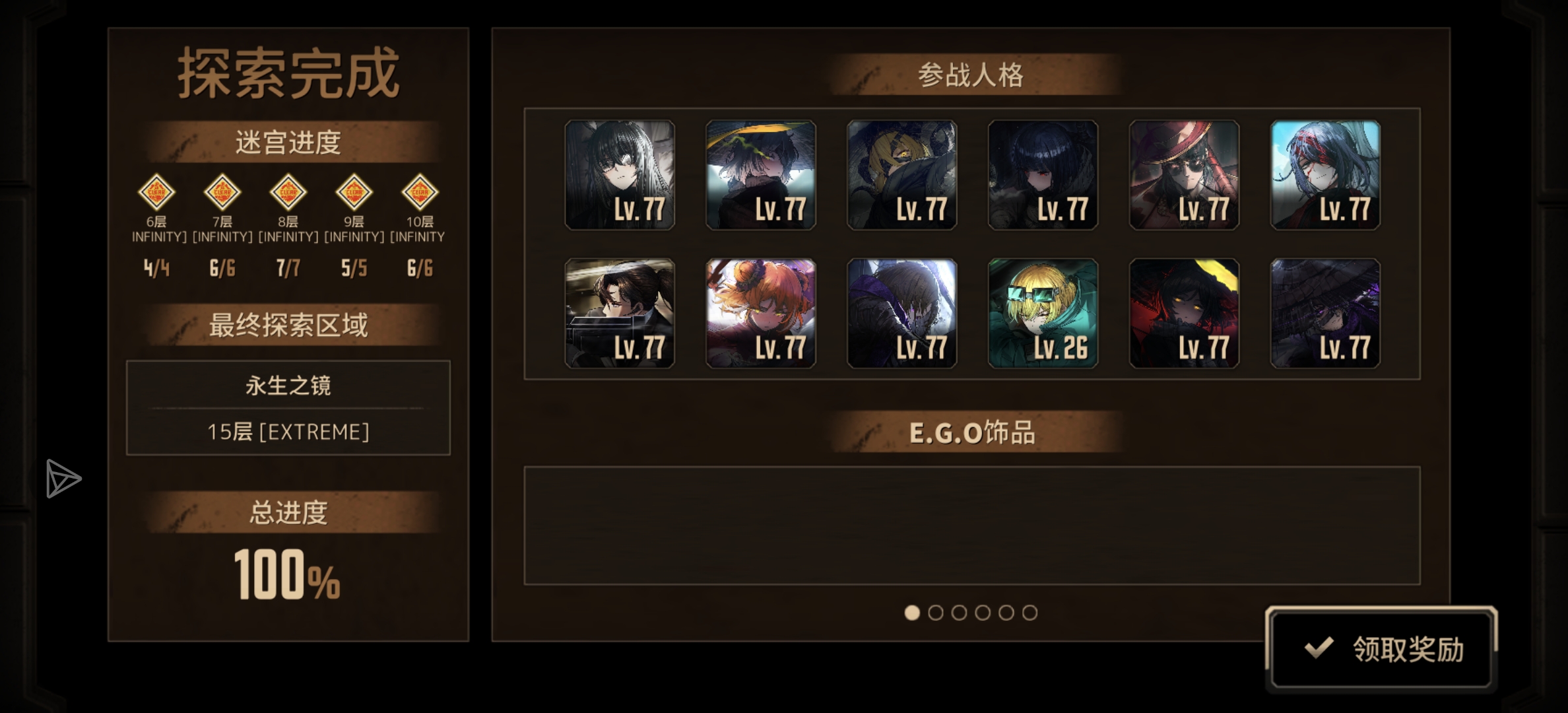Click the E.G.O饰品 section header

coord(972,432)
